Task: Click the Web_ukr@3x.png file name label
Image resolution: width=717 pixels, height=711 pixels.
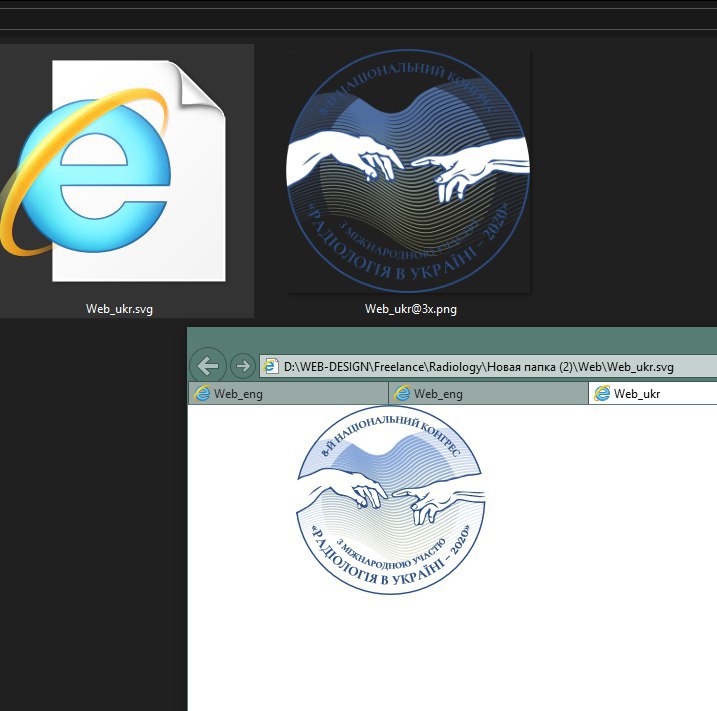Action: tap(411, 309)
